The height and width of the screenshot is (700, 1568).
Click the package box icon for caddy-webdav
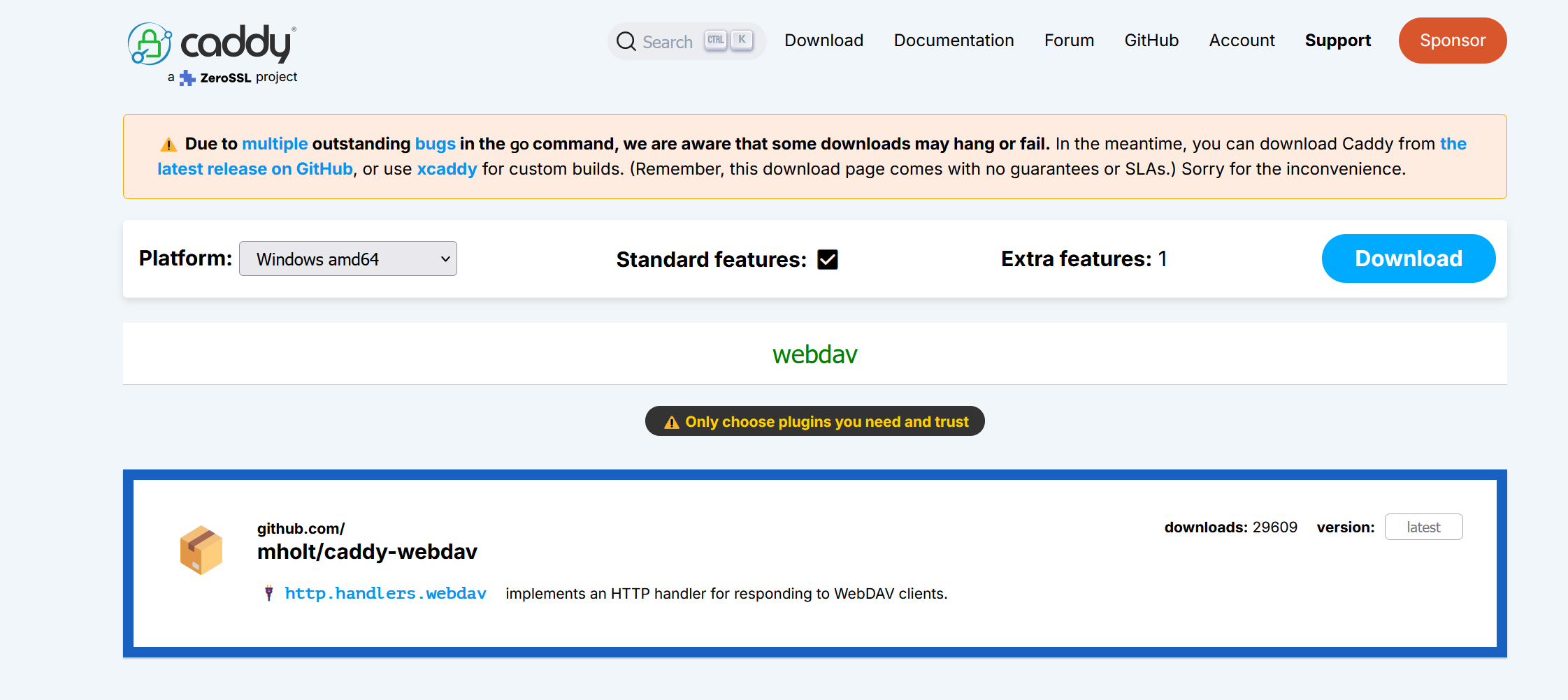201,550
